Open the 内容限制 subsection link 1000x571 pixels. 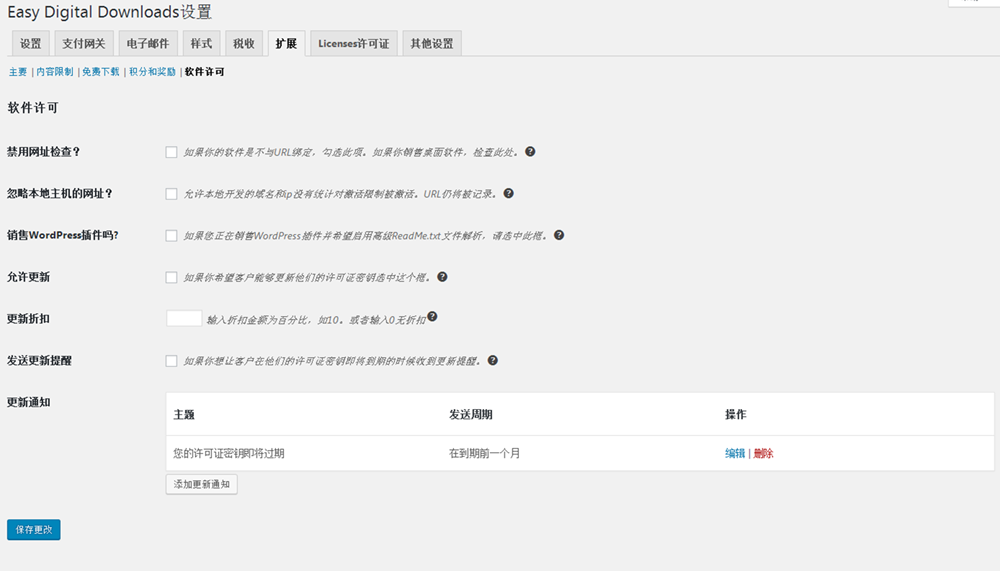(55, 72)
